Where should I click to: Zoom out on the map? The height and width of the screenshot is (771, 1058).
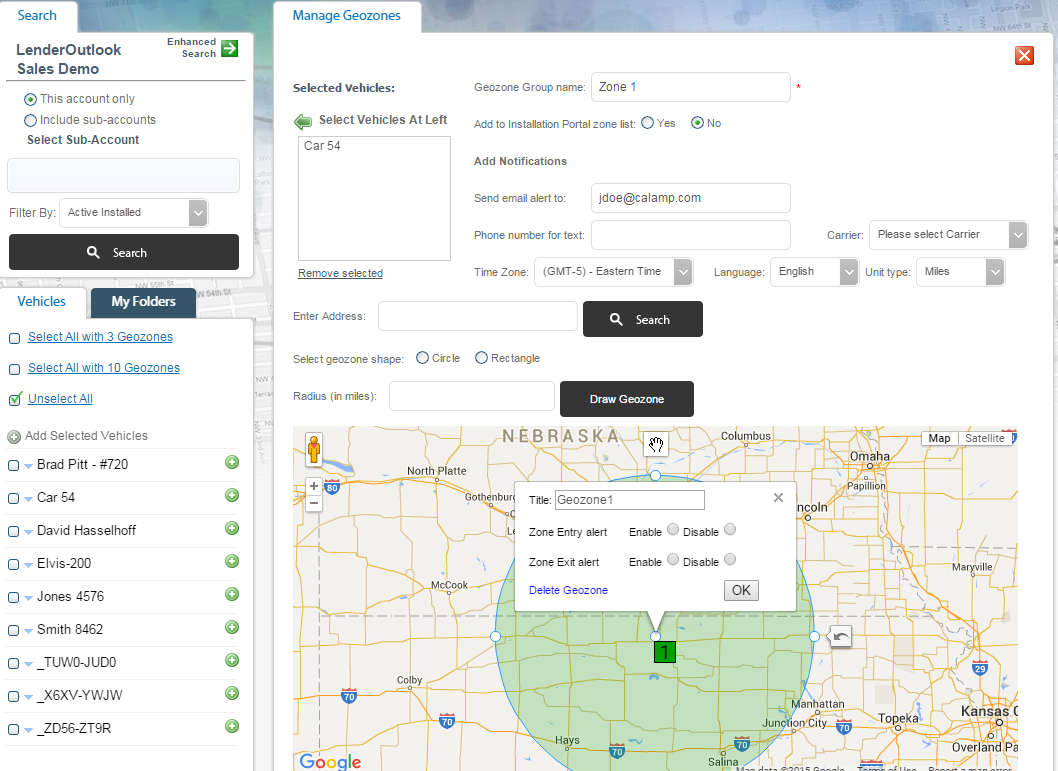[314, 503]
